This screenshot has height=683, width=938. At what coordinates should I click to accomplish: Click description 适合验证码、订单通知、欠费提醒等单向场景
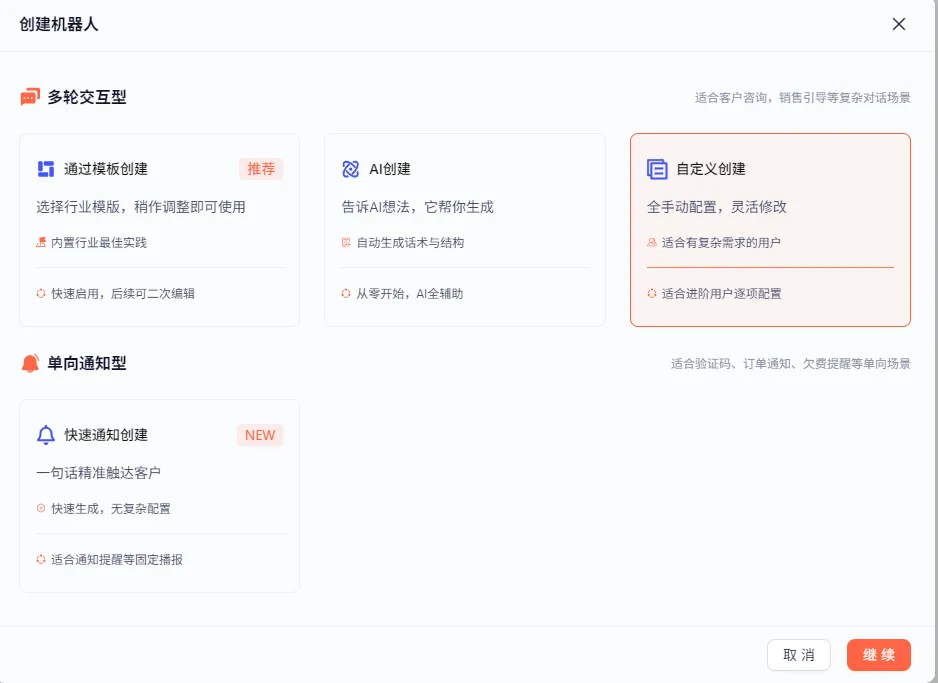pos(791,364)
